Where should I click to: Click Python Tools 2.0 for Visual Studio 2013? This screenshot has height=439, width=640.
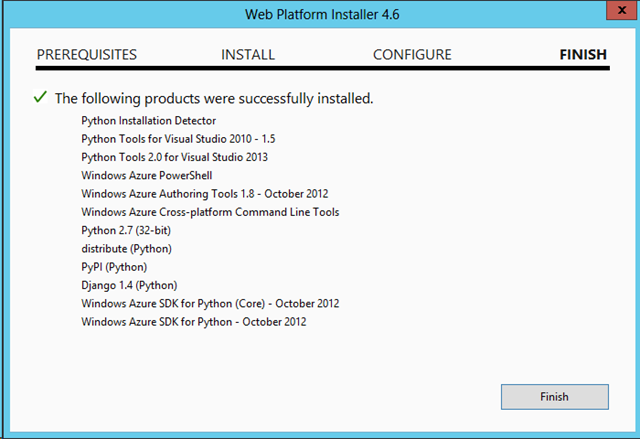(175, 157)
